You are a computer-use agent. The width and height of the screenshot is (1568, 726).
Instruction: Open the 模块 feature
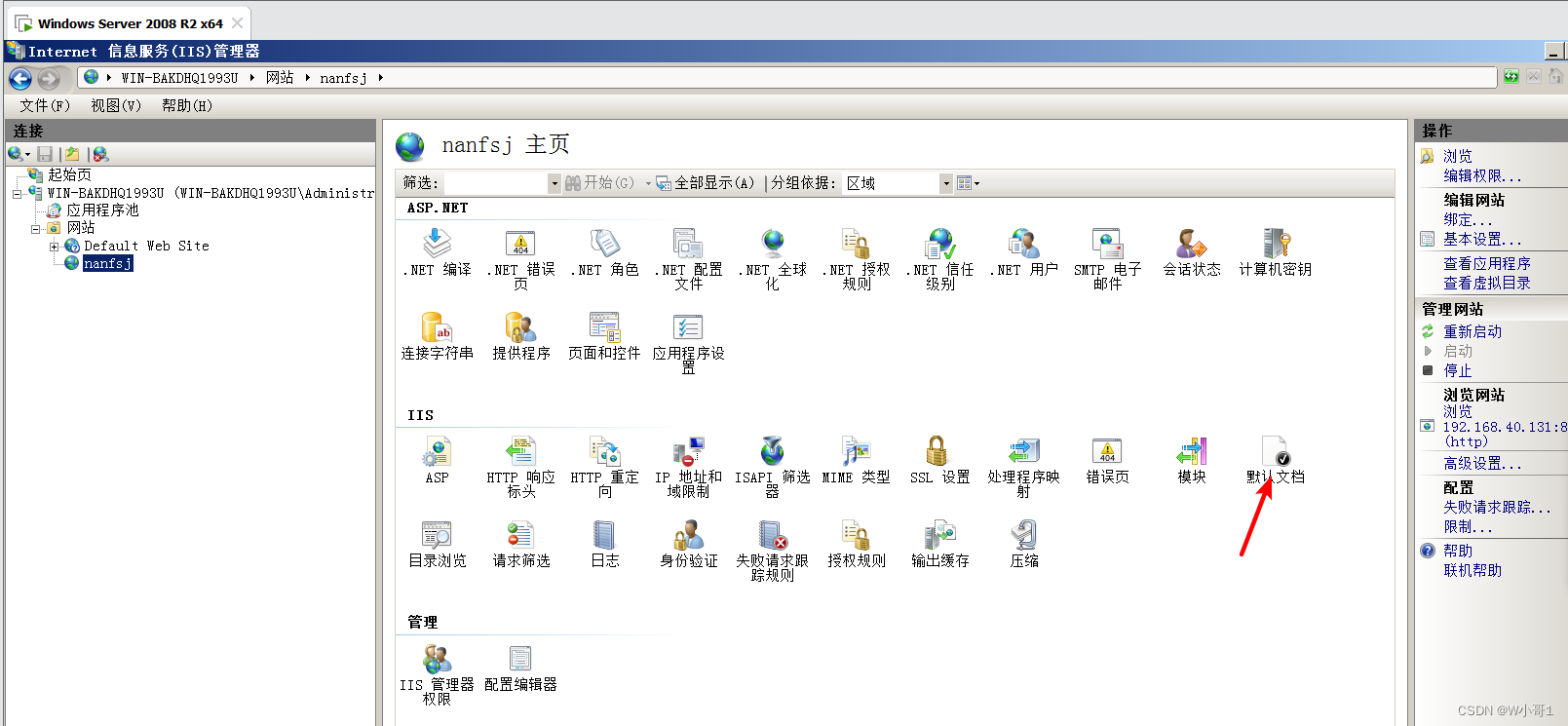click(x=1191, y=460)
